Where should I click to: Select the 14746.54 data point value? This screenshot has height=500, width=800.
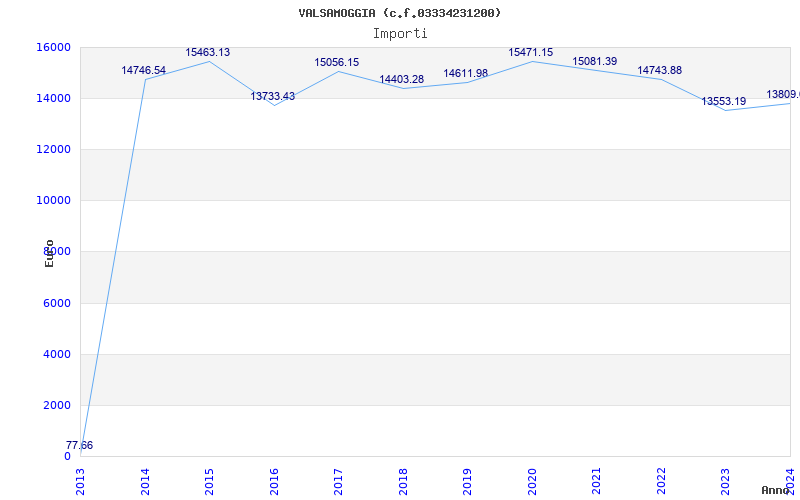[143, 70]
